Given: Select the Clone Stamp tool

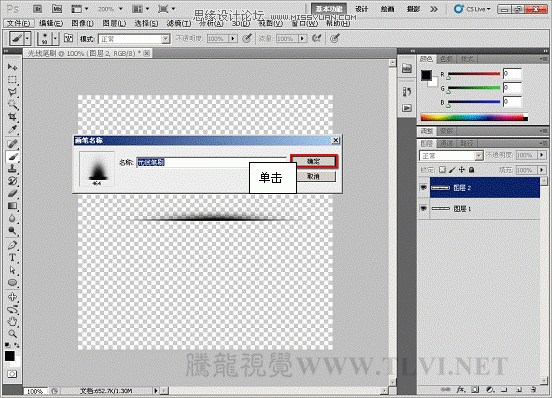Looking at the screenshot, I should pyautogui.click(x=12, y=169).
